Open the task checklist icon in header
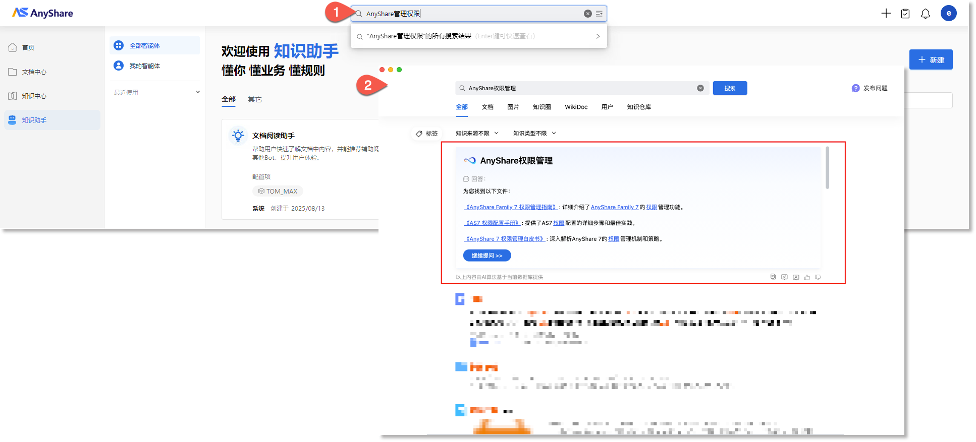The width and height of the screenshot is (976, 442). point(906,14)
